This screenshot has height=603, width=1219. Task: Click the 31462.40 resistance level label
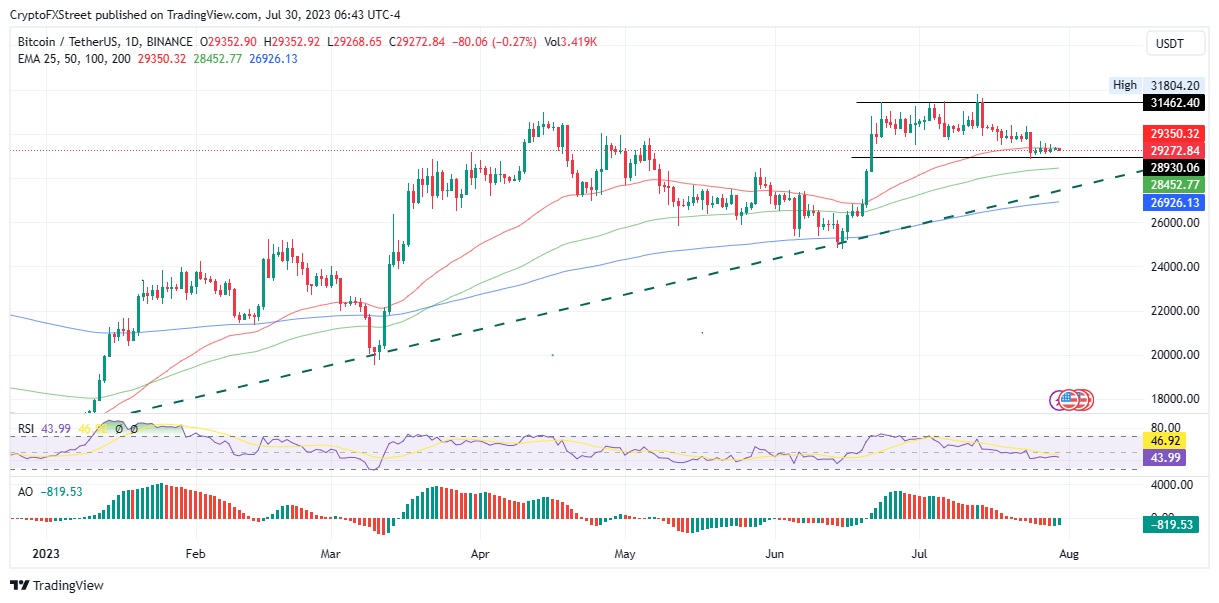[x=1171, y=103]
